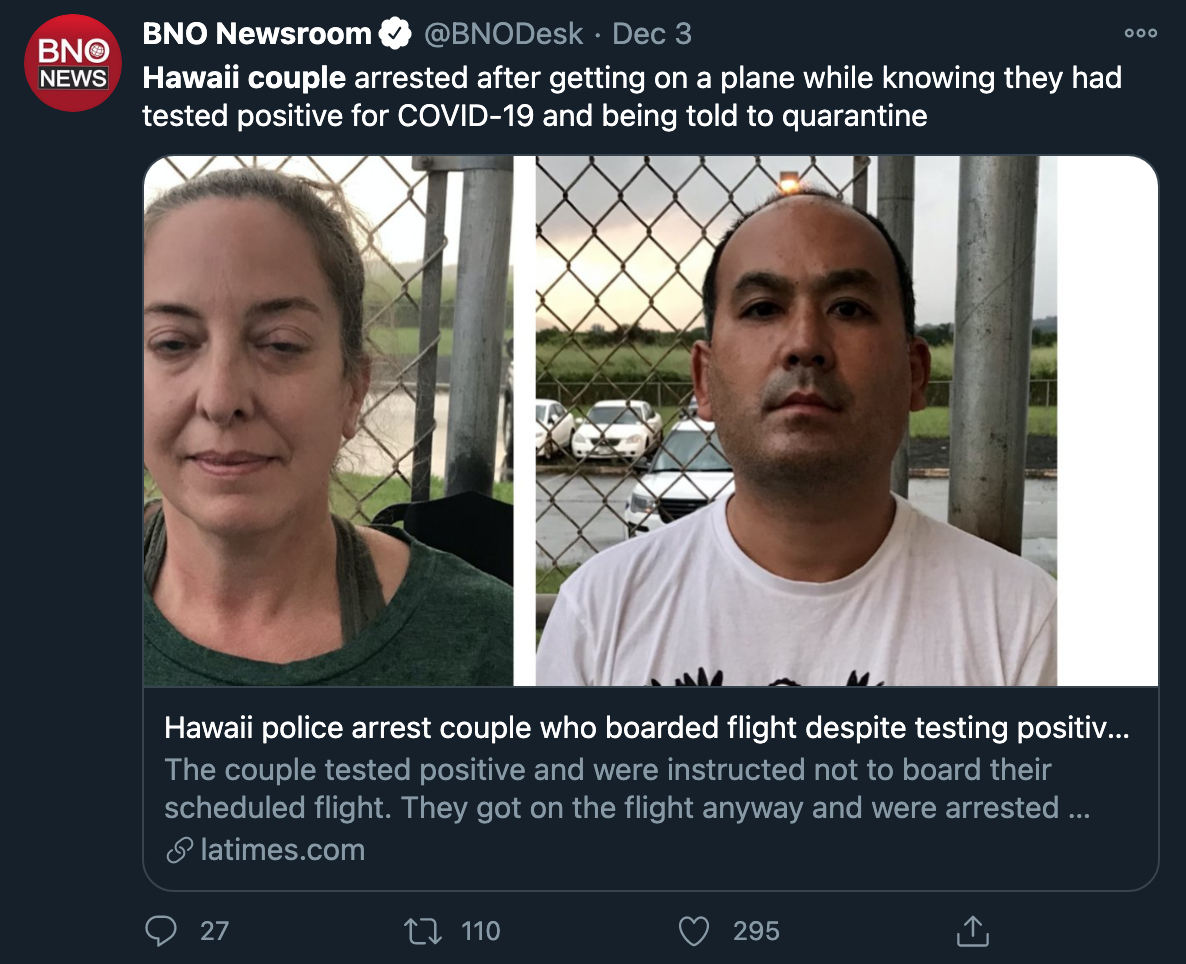Screen dimensions: 1186x964
Task: Click the link chain icon beside latimes.com
Action: coord(179,850)
